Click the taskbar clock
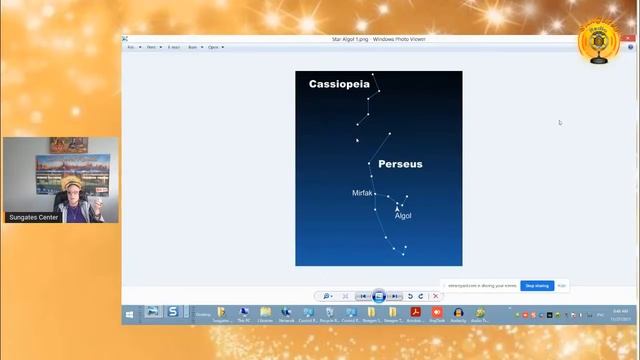The image size is (640, 360). tap(620, 315)
